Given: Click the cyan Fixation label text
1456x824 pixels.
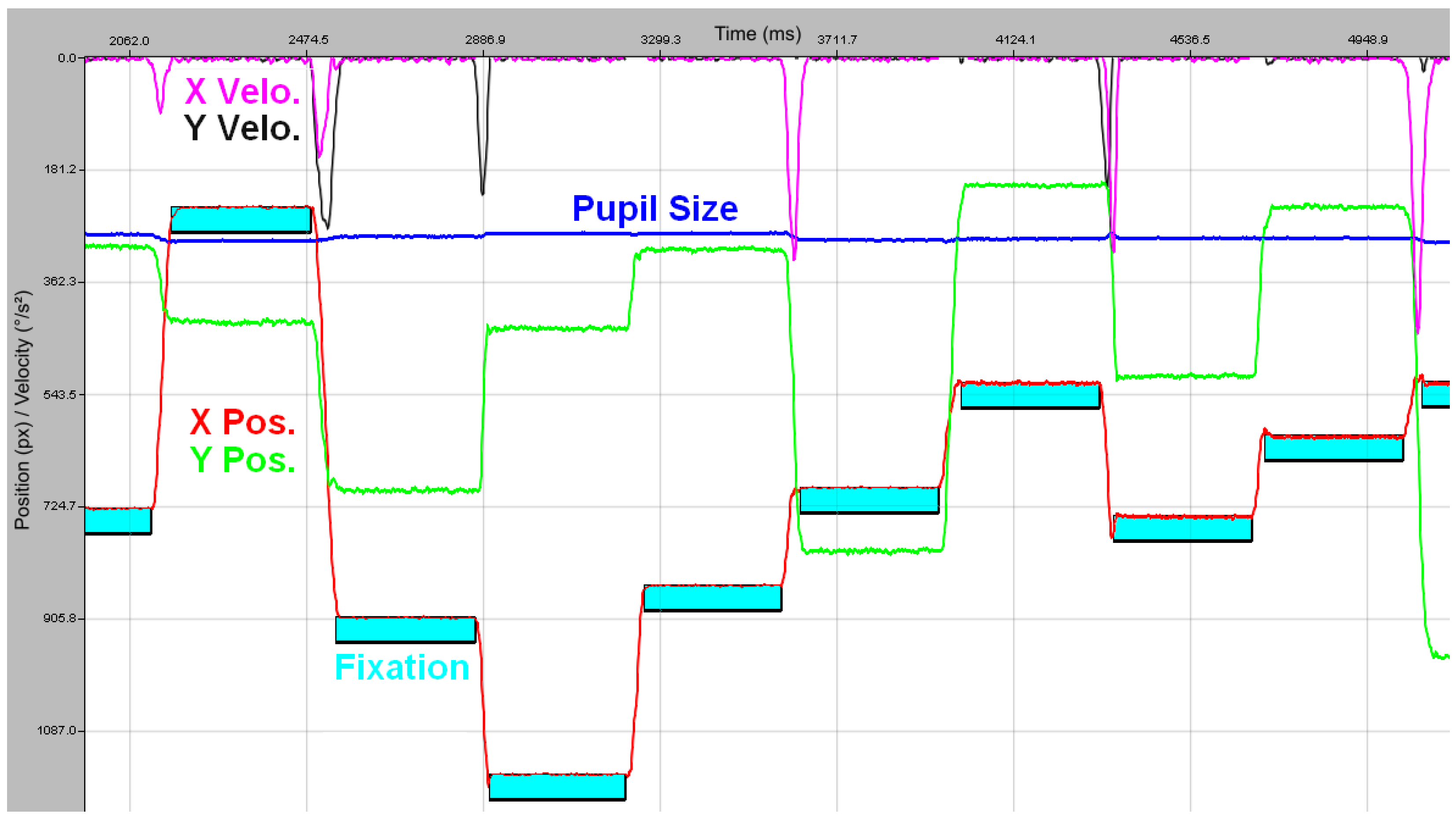Looking at the screenshot, I should pos(402,668).
